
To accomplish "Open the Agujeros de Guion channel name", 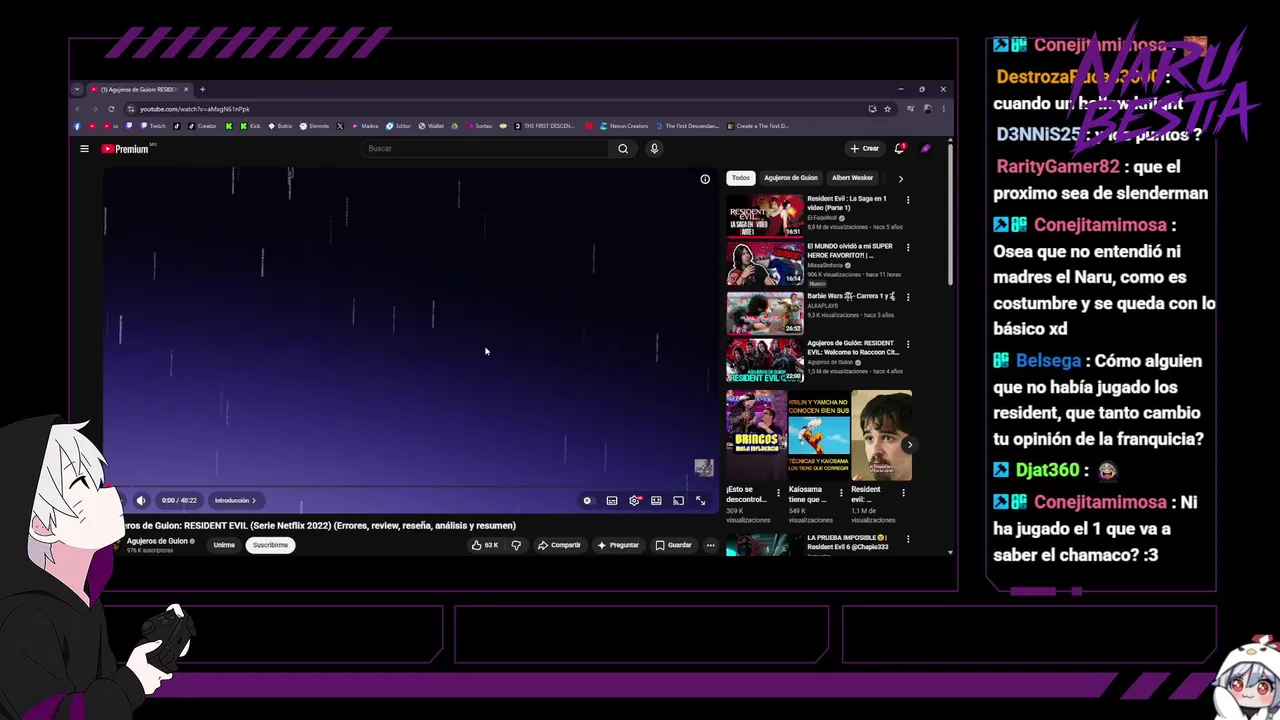I will [157, 541].
